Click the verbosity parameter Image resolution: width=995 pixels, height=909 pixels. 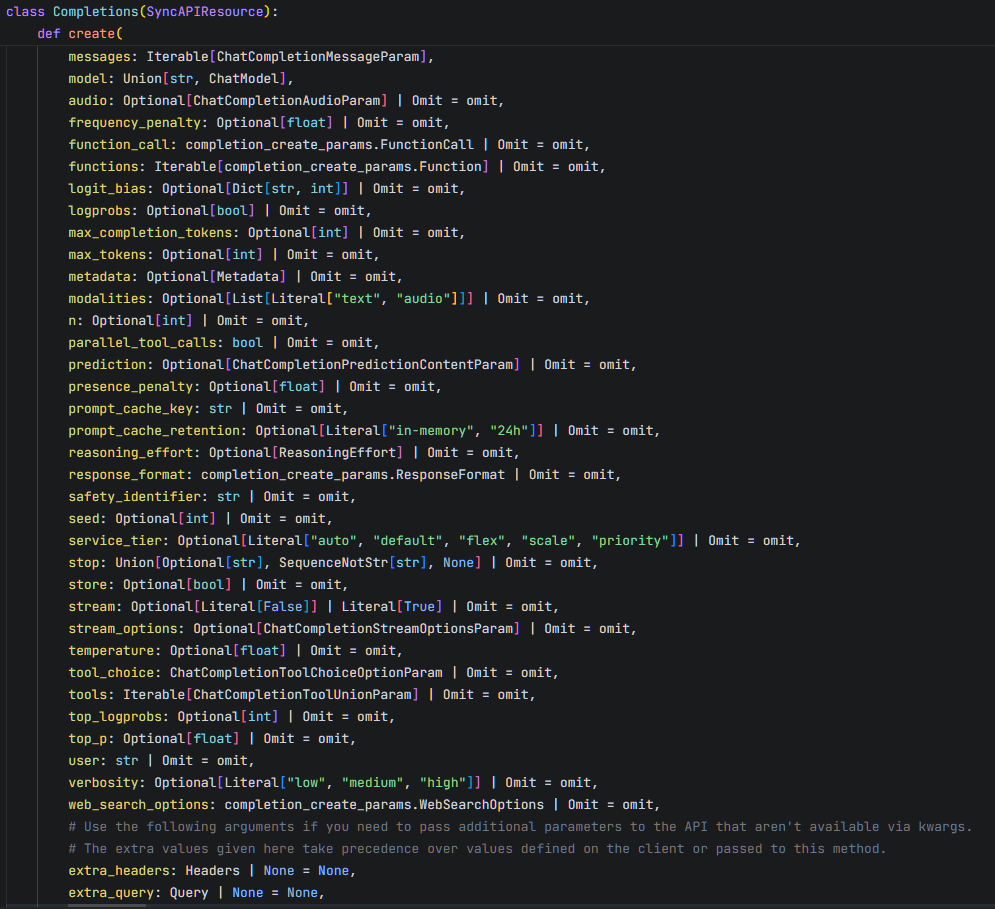pyautogui.click(x=103, y=783)
